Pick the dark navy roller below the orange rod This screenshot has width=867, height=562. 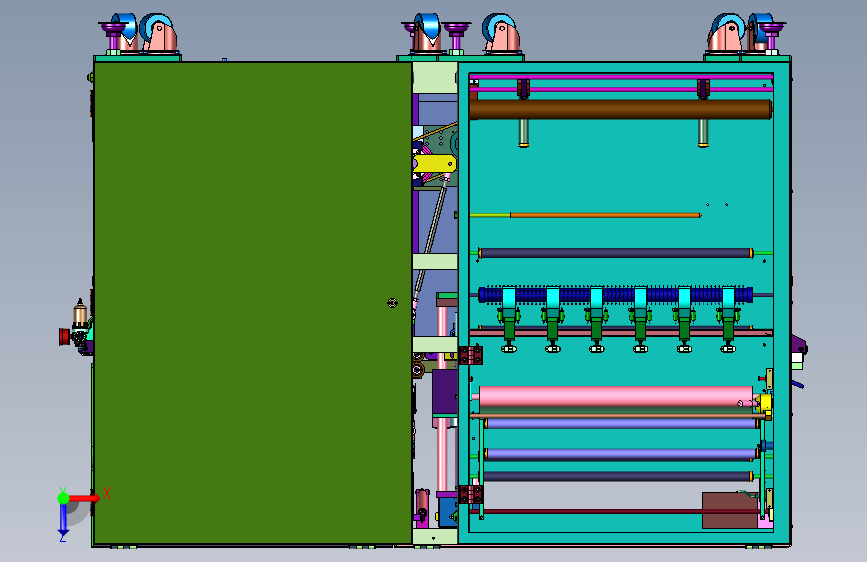(615, 253)
